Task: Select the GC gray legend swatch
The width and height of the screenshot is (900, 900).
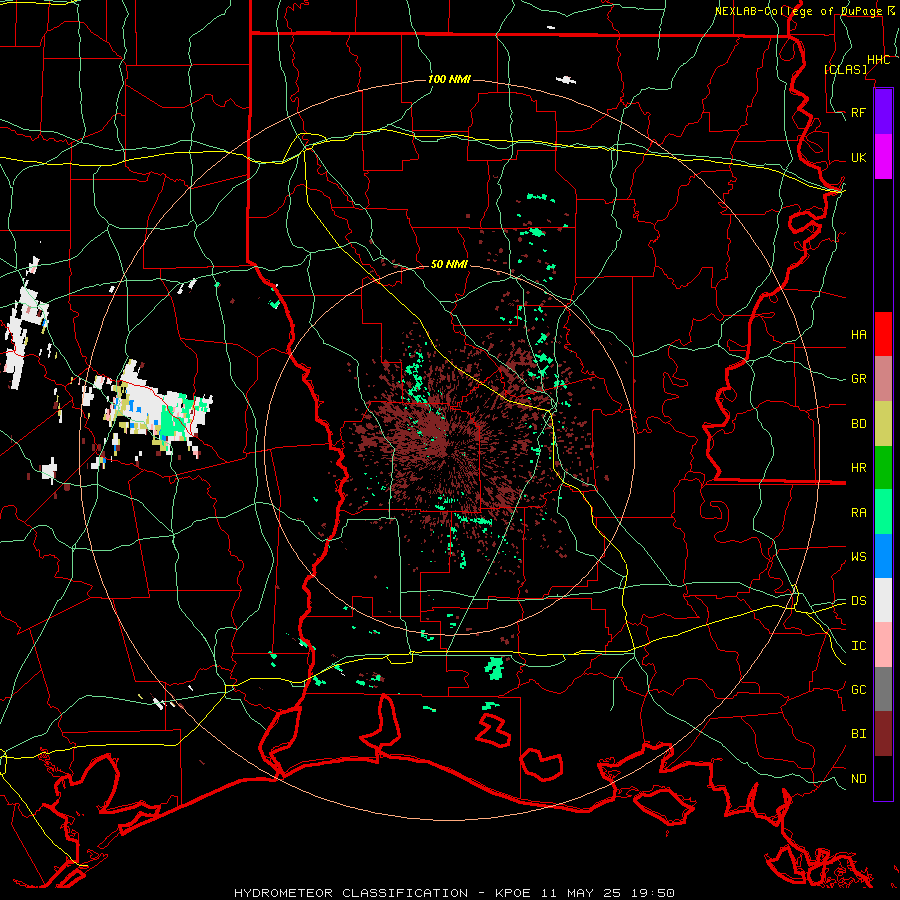Action: pos(883,689)
